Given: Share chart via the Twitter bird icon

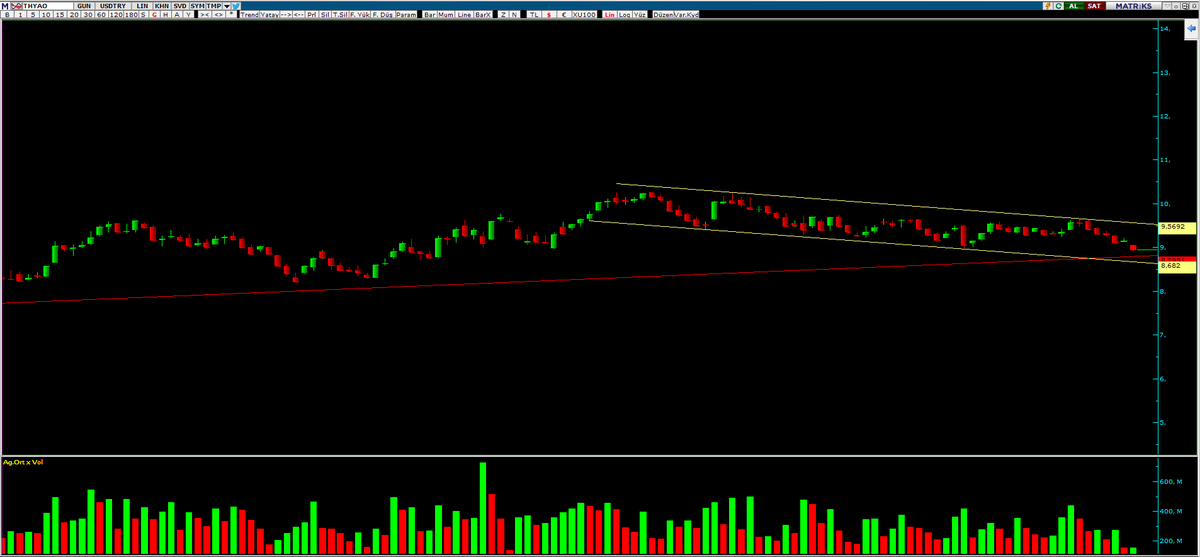Looking at the screenshot, I should click(236, 6).
